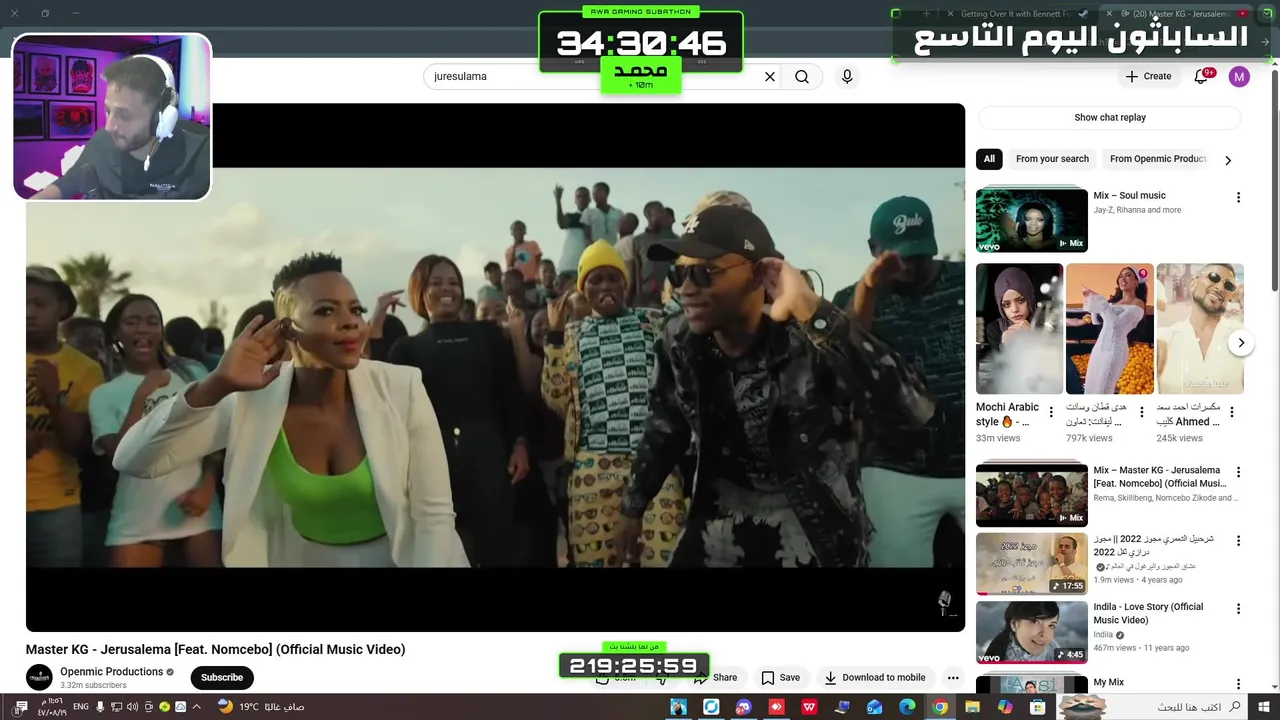Open Microsoft Edge from the taskbar
1280x720 pixels.
coord(907,707)
